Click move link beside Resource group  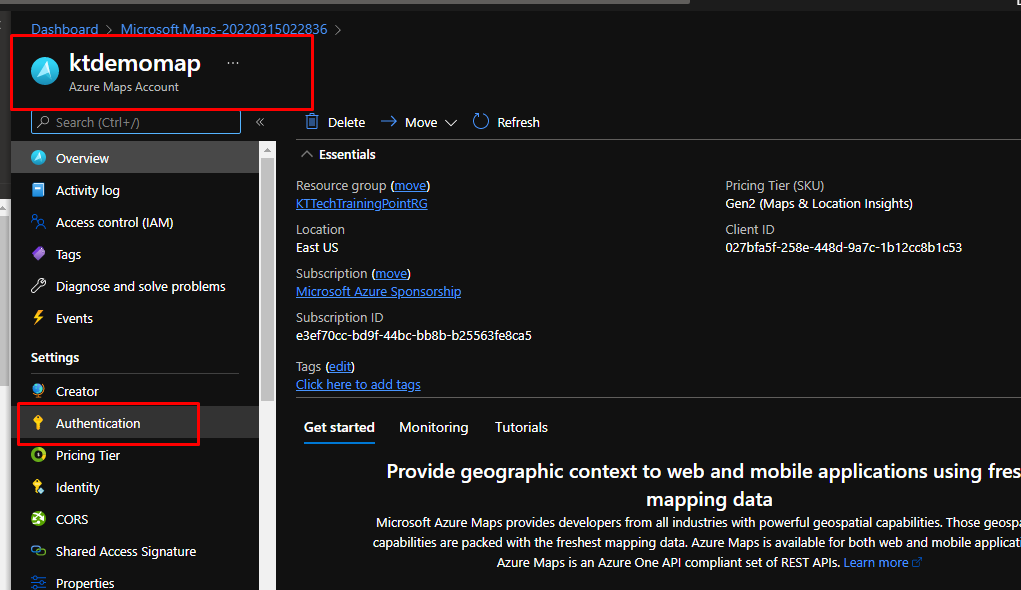[x=410, y=186]
